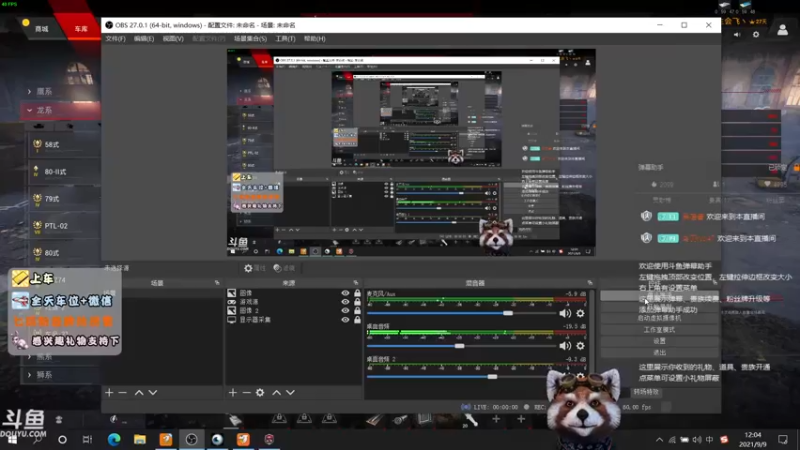Image resolution: width=800 pixels, height=450 pixels.
Task: Open the player profile icon in game
Action: 782,31
